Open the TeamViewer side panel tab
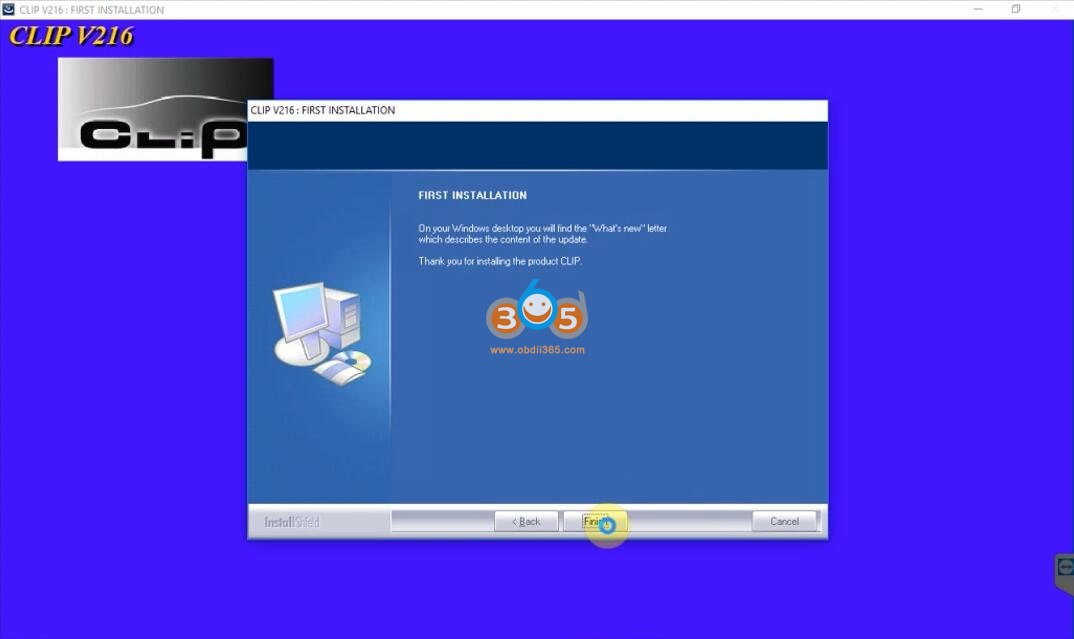The height and width of the screenshot is (639, 1074). pyautogui.click(x=1064, y=573)
